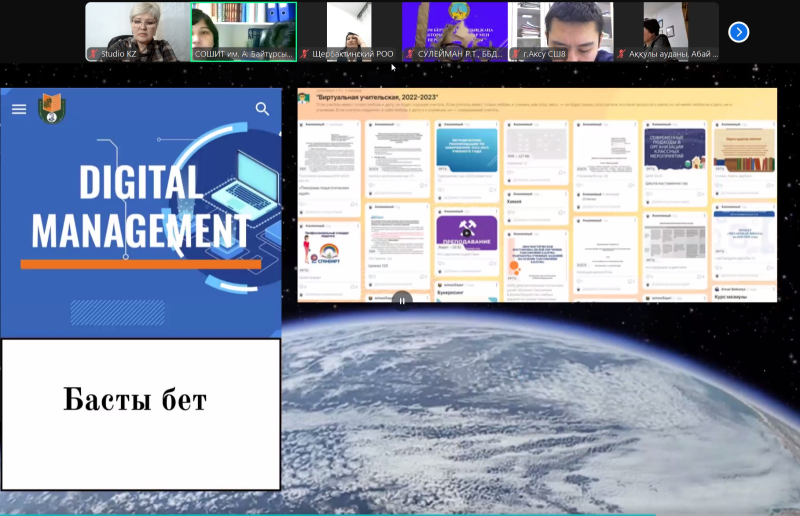This screenshot has width=800, height=516.
Task: Select the Studio KZ participant video
Action: coord(137,26)
